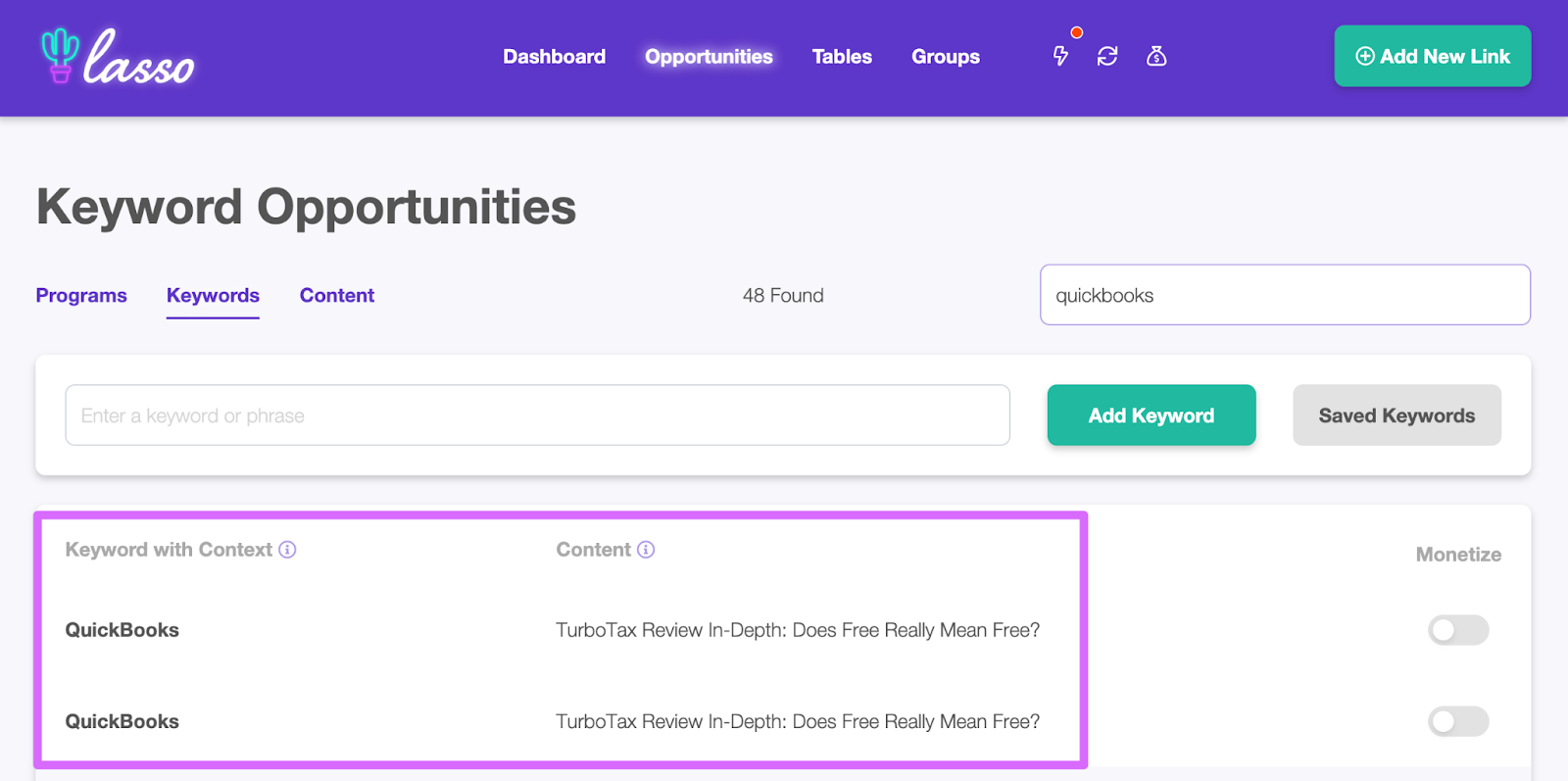Open the Dashboard menu
This screenshot has height=781, width=1568.
[x=554, y=57]
